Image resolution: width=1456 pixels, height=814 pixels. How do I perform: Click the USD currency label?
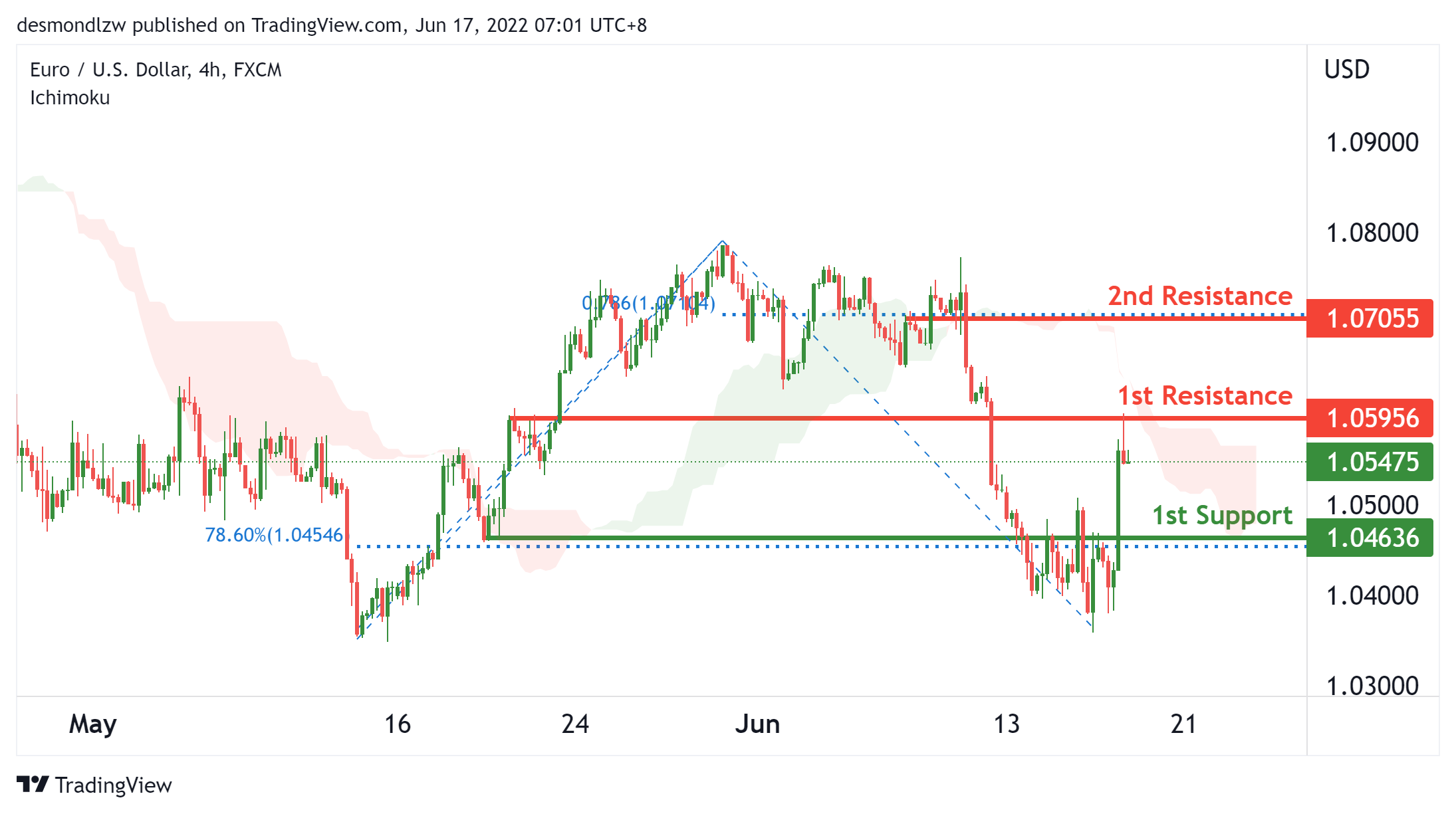pyautogui.click(x=1346, y=70)
